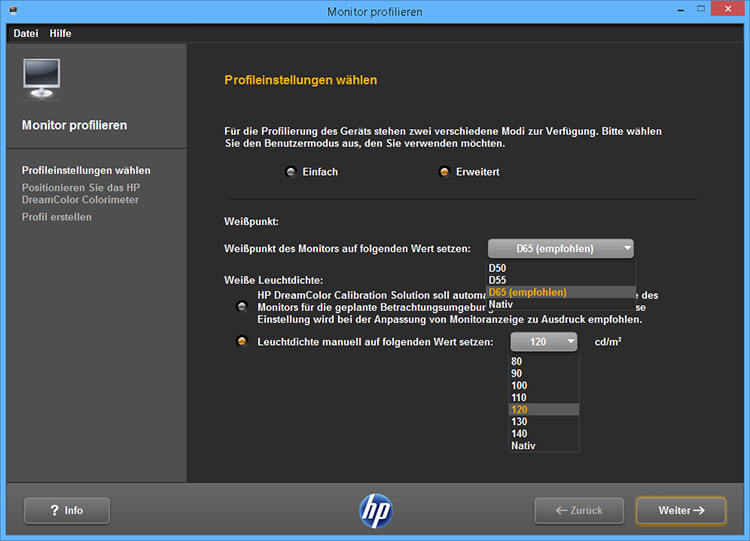Select the Einfach mode radio button
Image resolution: width=750 pixels, height=541 pixels.
(290, 172)
